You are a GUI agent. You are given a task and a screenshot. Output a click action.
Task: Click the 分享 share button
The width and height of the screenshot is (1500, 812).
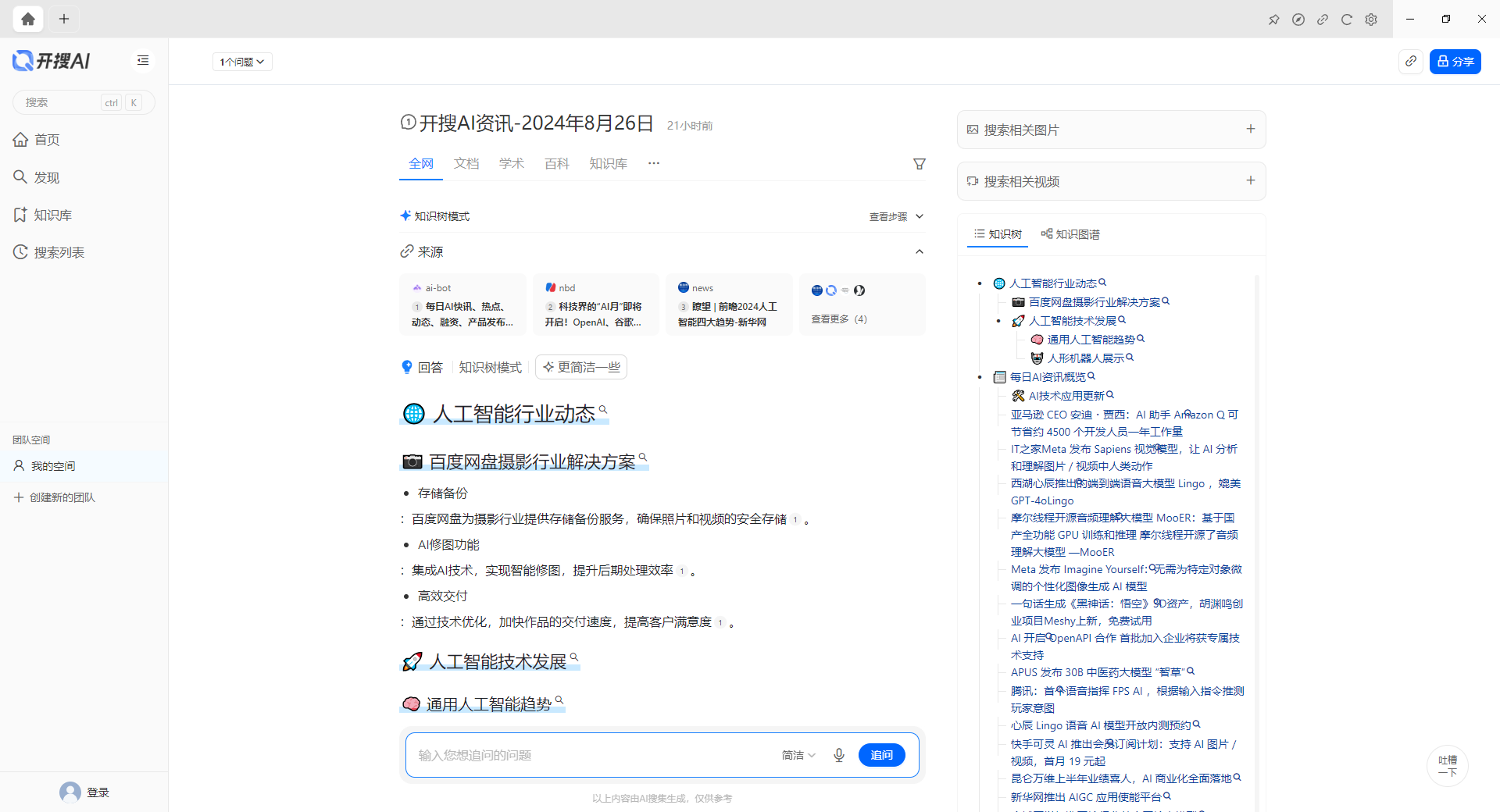1455,61
